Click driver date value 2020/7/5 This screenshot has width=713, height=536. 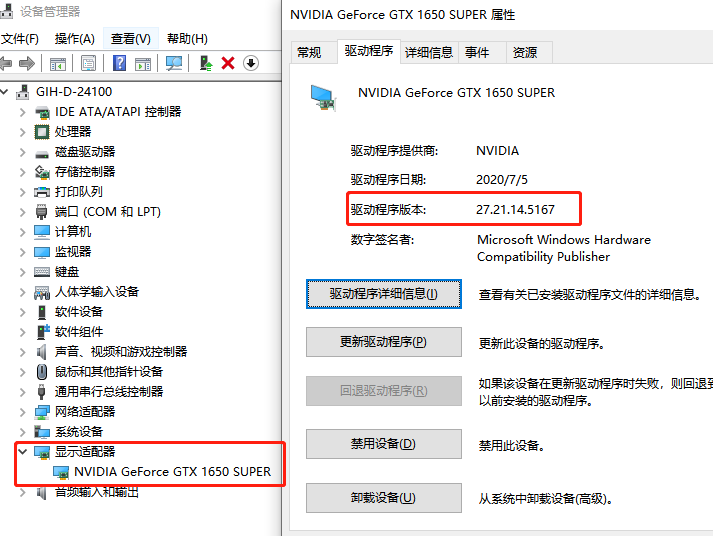click(x=502, y=180)
